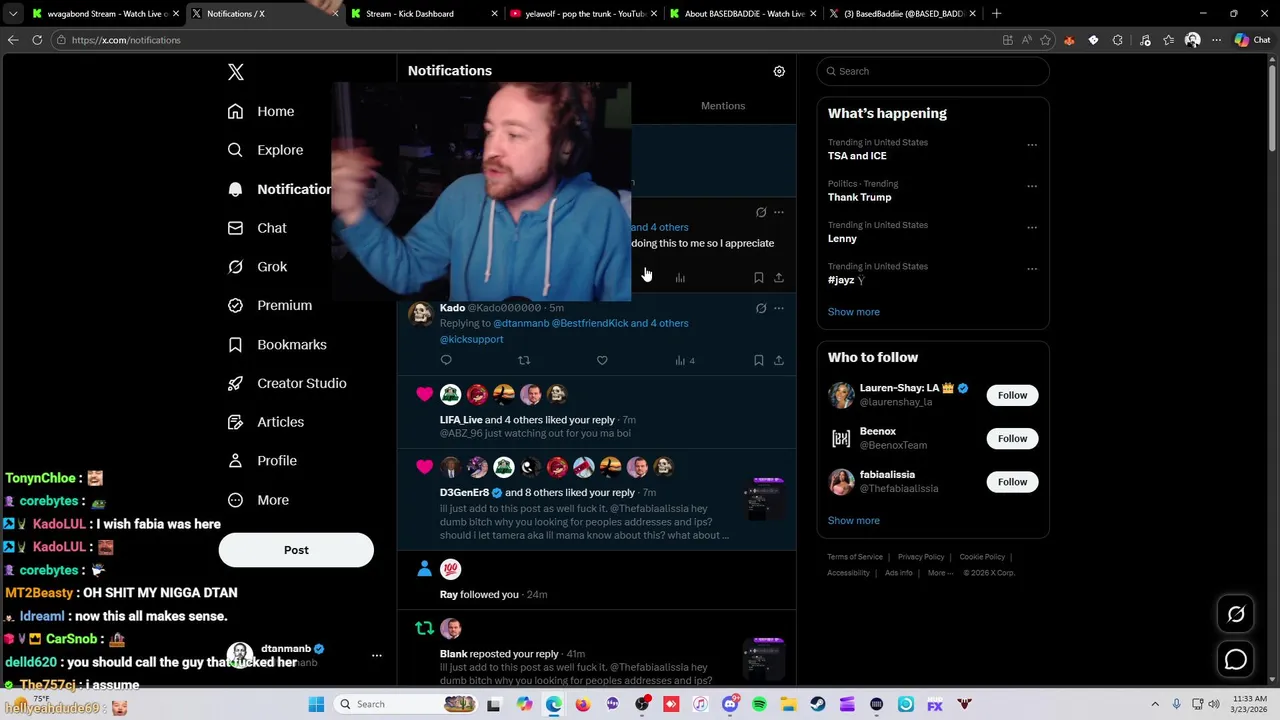Click the Post button

[x=296, y=550]
